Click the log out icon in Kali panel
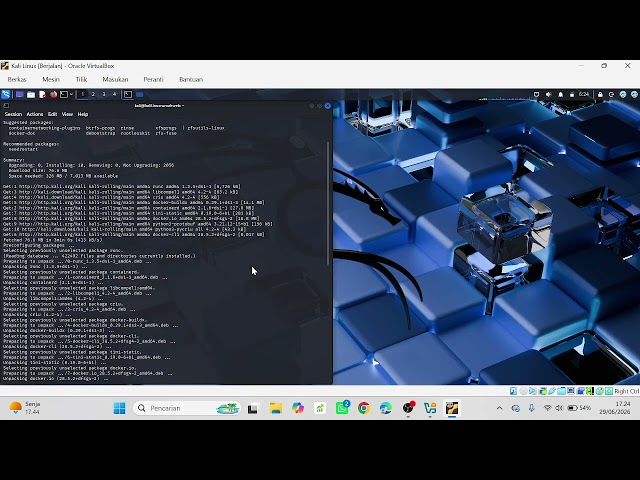 611,95
